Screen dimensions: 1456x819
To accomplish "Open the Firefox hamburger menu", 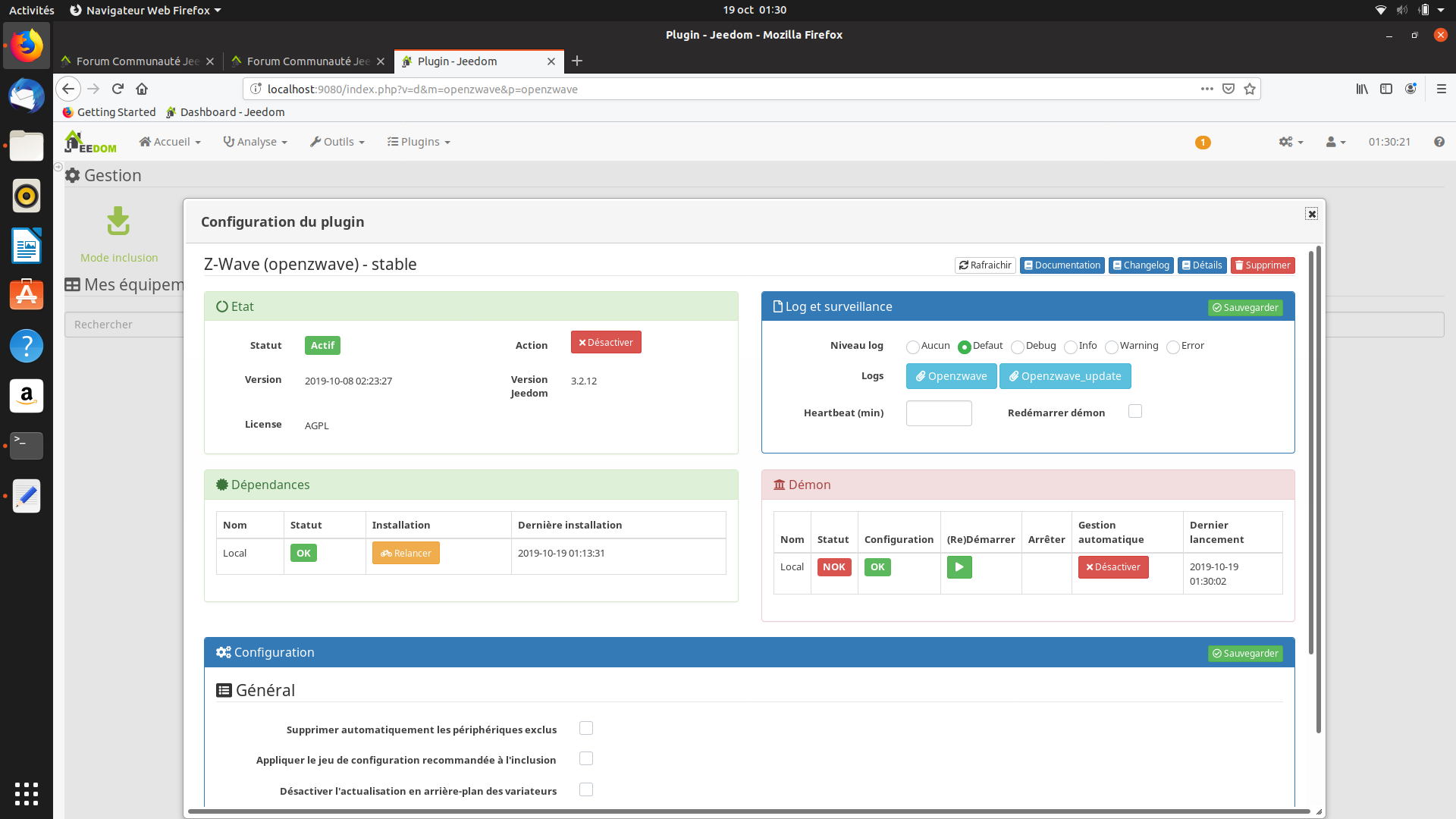I will [x=1442, y=89].
